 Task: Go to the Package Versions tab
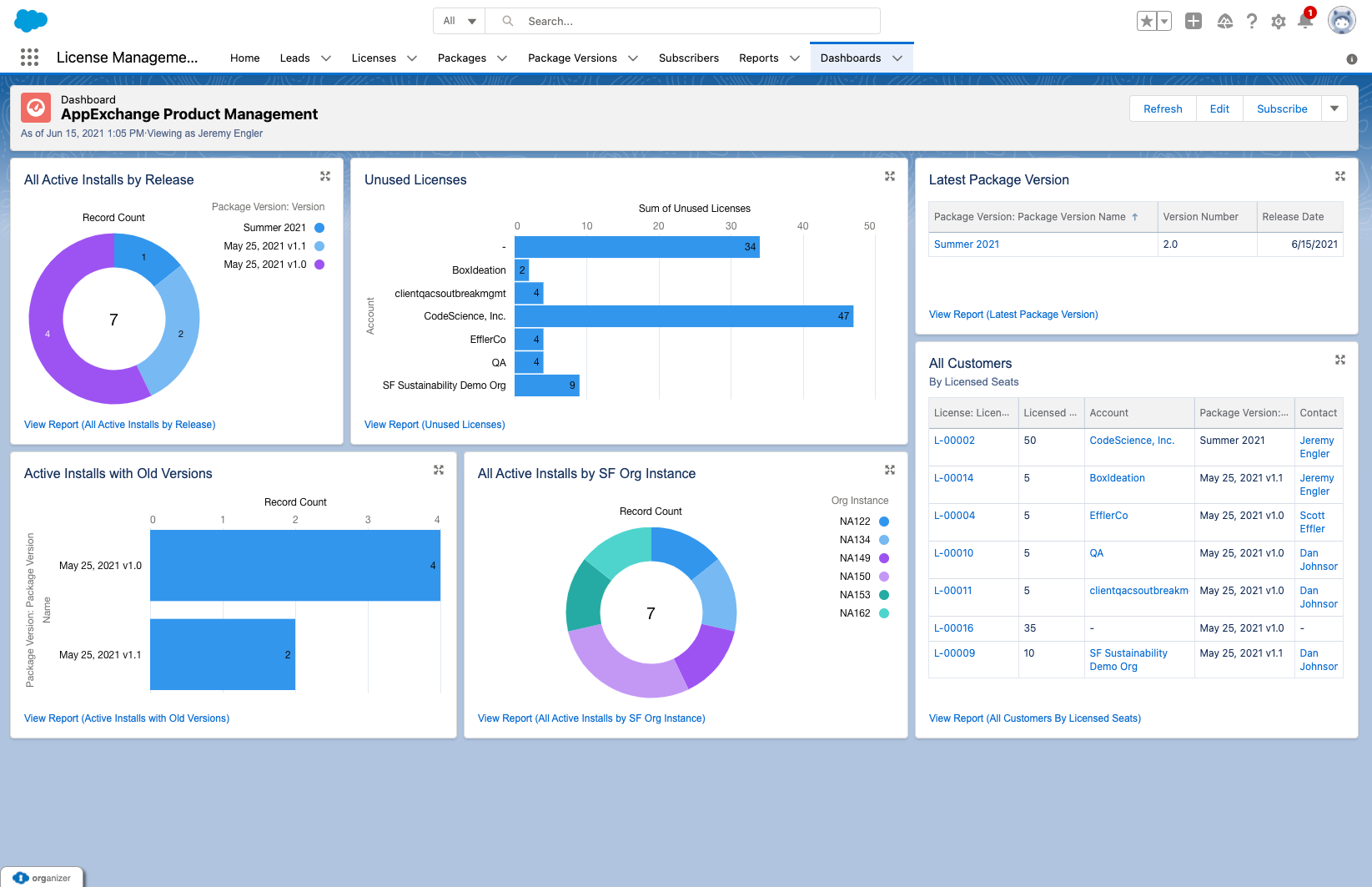point(572,58)
